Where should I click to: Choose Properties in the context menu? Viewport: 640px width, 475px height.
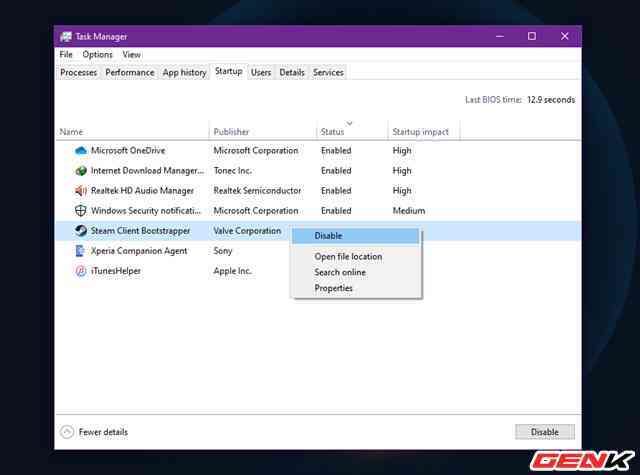click(x=356, y=288)
